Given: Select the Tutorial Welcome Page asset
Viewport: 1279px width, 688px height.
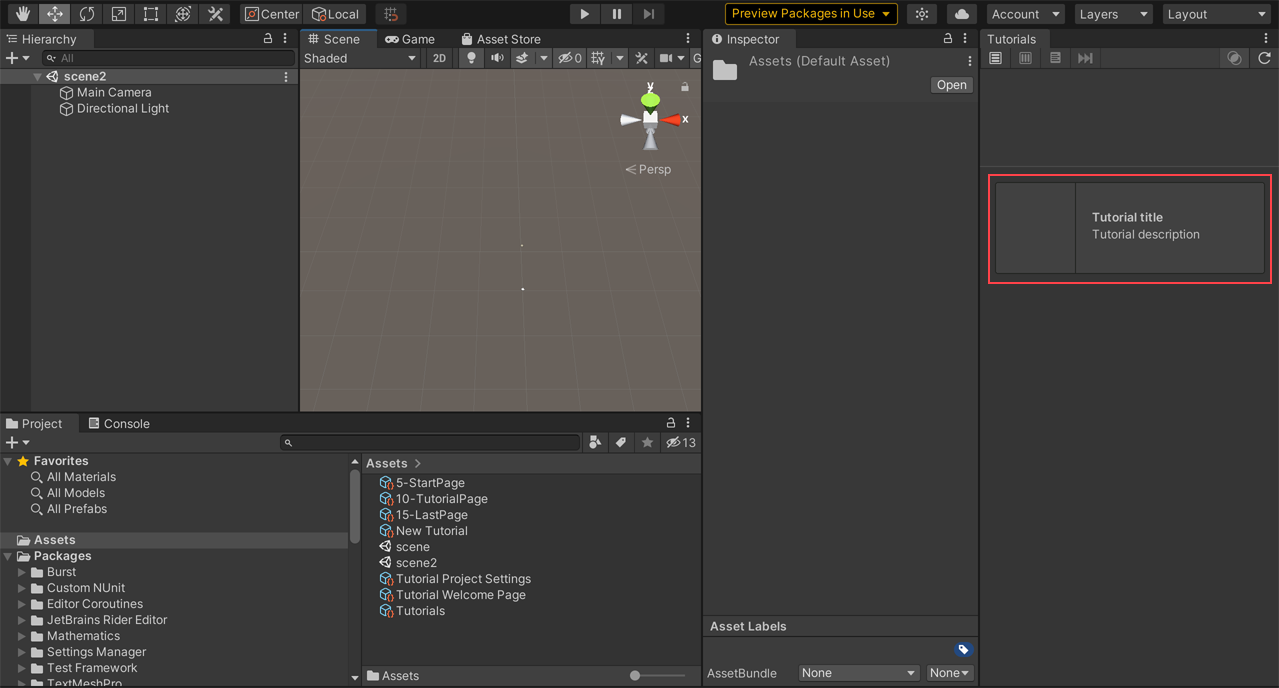Looking at the screenshot, I should click(460, 595).
